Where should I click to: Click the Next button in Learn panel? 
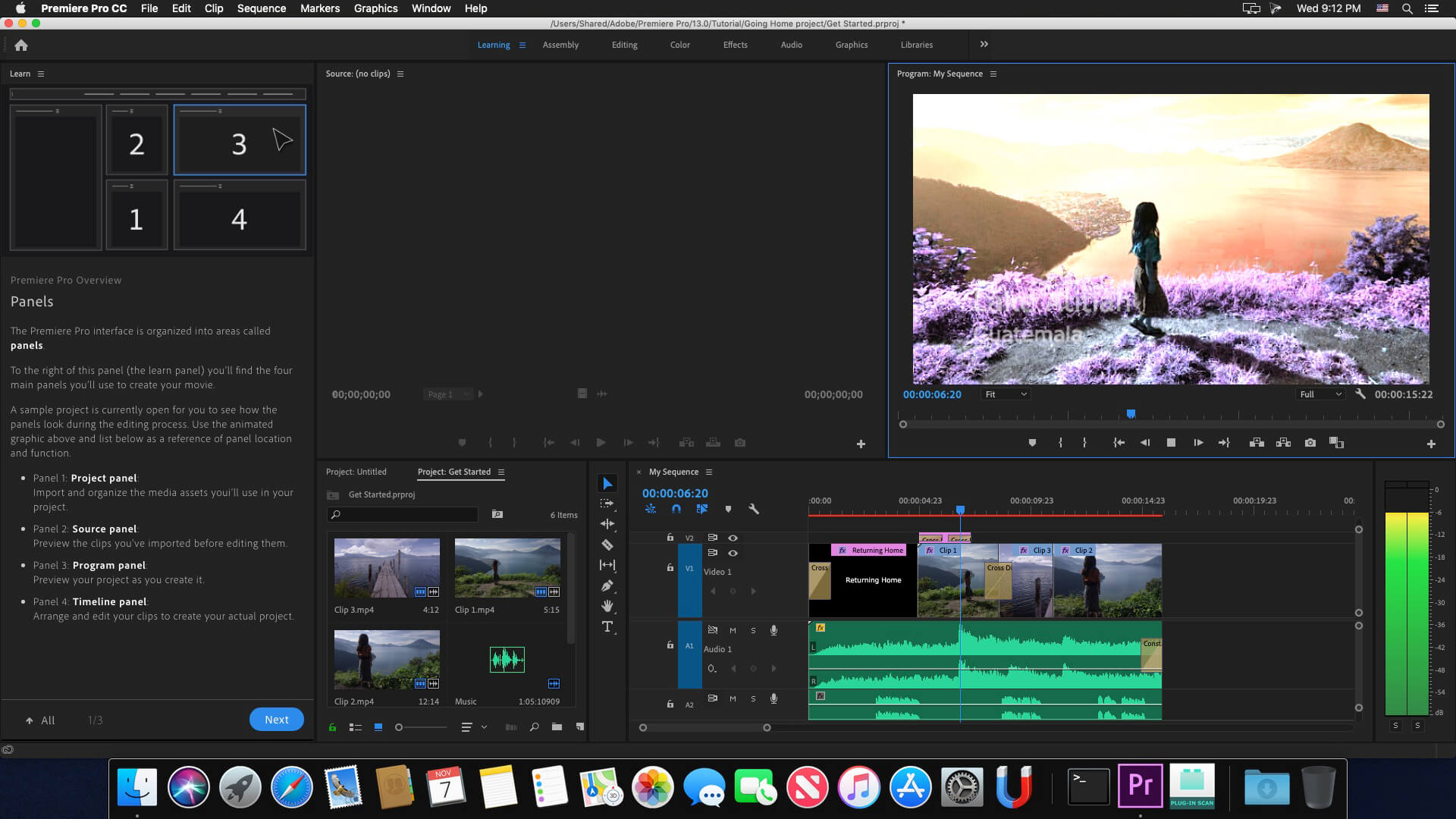click(276, 720)
